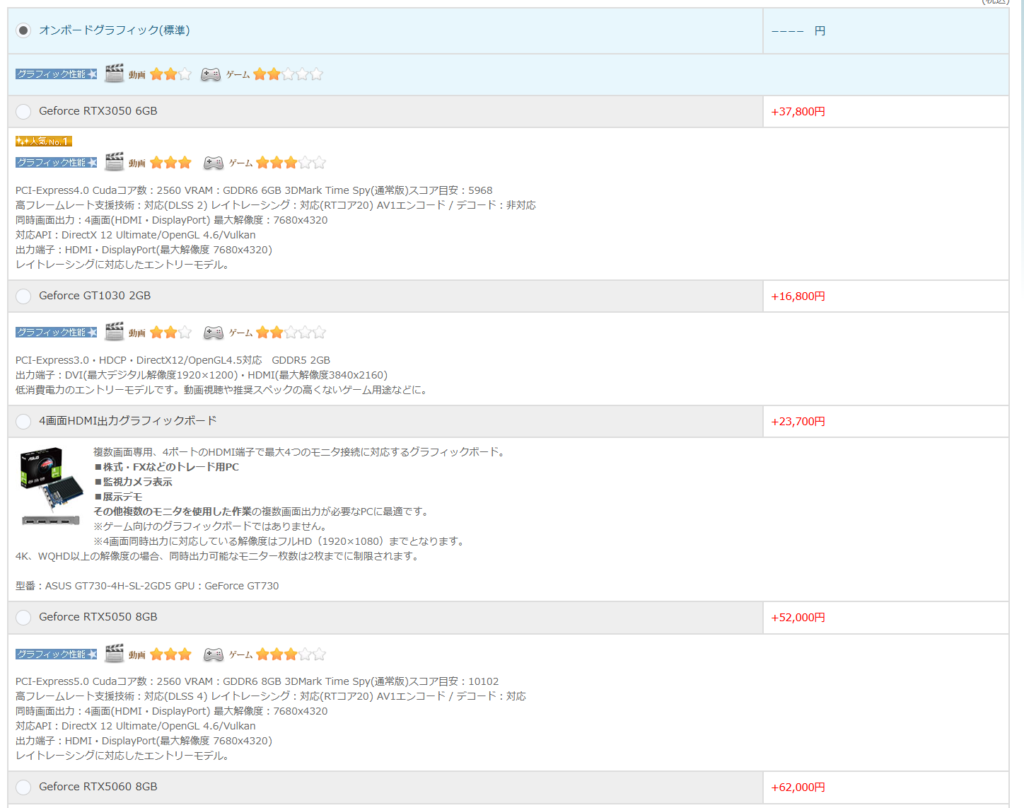Click the グラフィック性能 badge under RTX5050
This screenshot has width=1024, height=808.
pos(56,654)
